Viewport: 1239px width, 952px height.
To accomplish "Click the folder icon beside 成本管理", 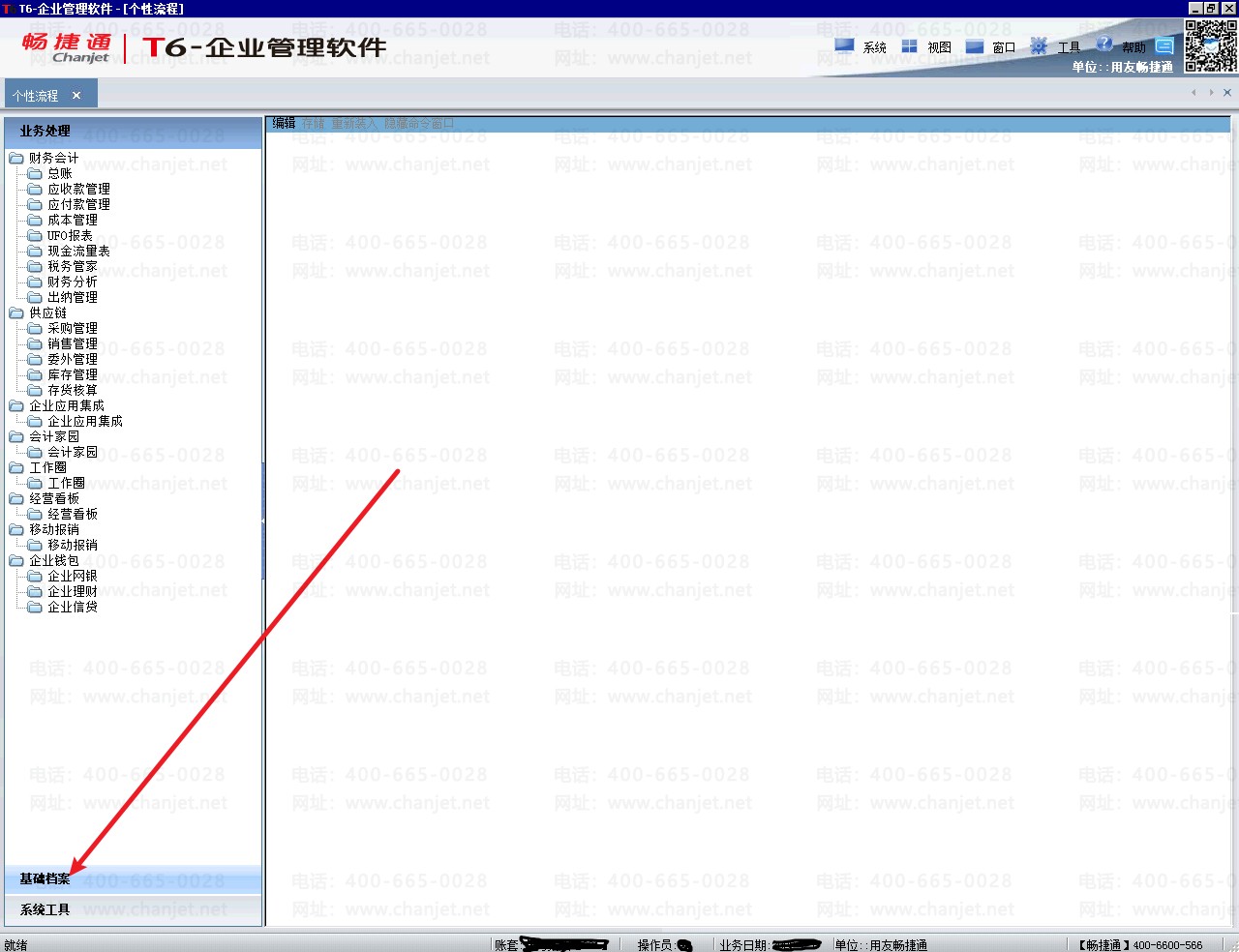I will click(x=35, y=221).
